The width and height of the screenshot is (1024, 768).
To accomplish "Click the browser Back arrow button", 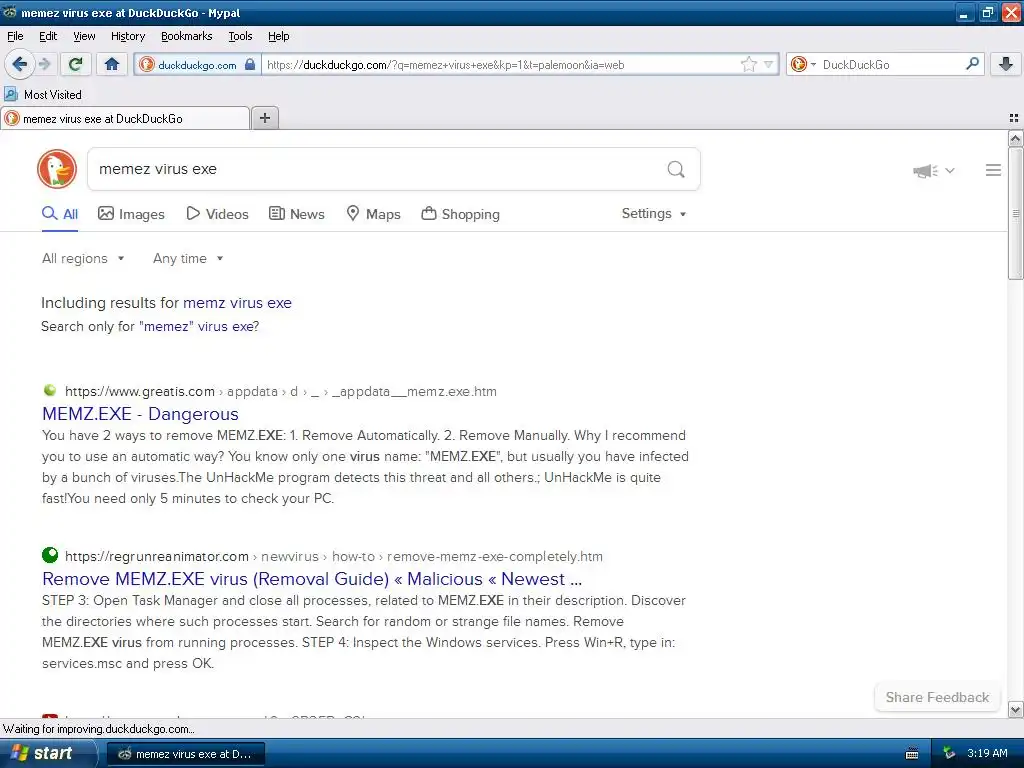I will coord(20,64).
